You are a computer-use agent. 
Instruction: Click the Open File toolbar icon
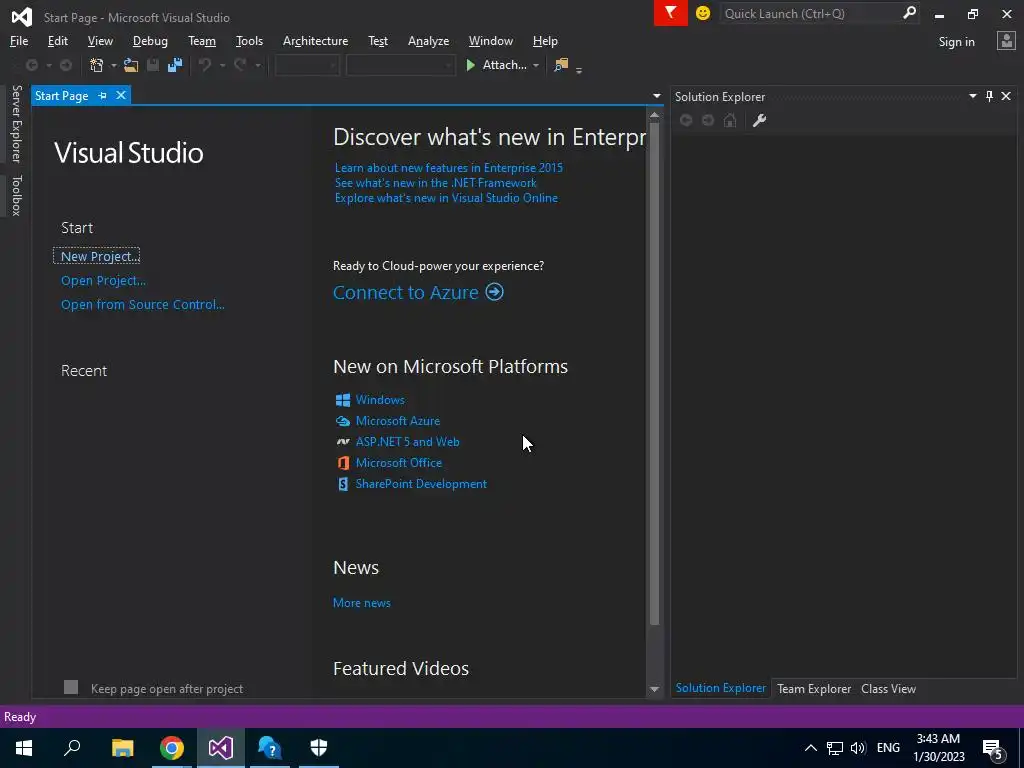click(x=131, y=65)
